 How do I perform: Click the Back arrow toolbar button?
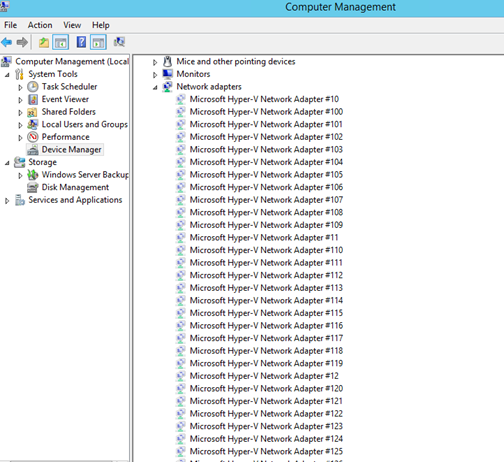7,42
